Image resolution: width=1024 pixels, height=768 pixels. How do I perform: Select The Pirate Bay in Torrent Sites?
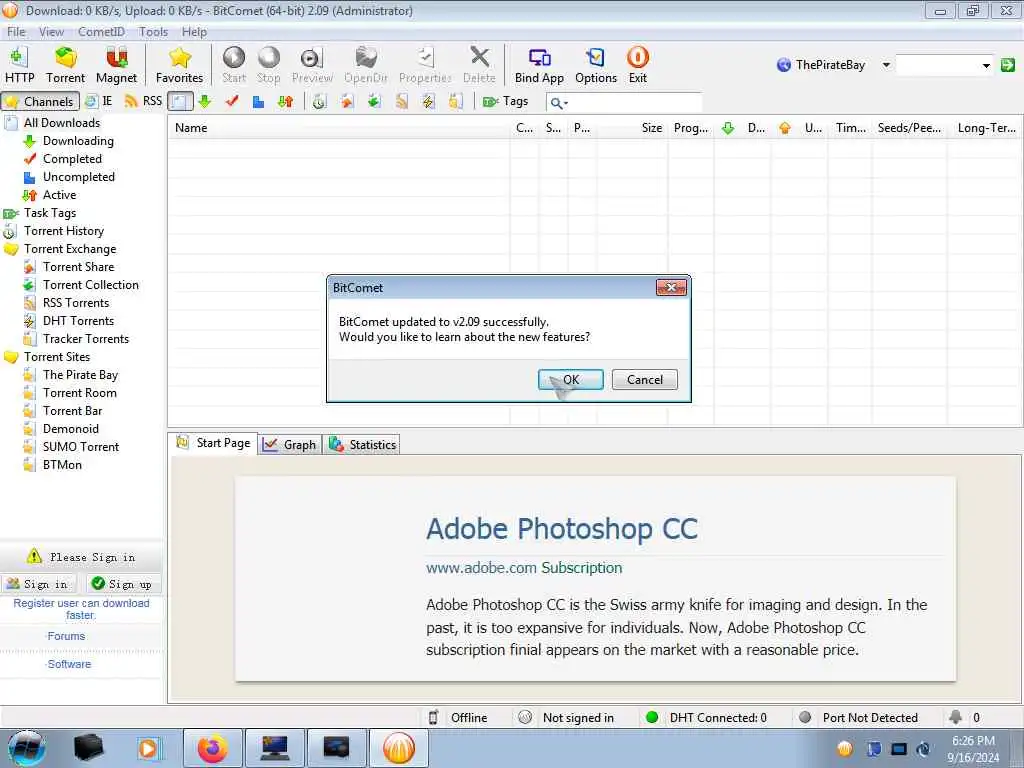click(80, 375)
